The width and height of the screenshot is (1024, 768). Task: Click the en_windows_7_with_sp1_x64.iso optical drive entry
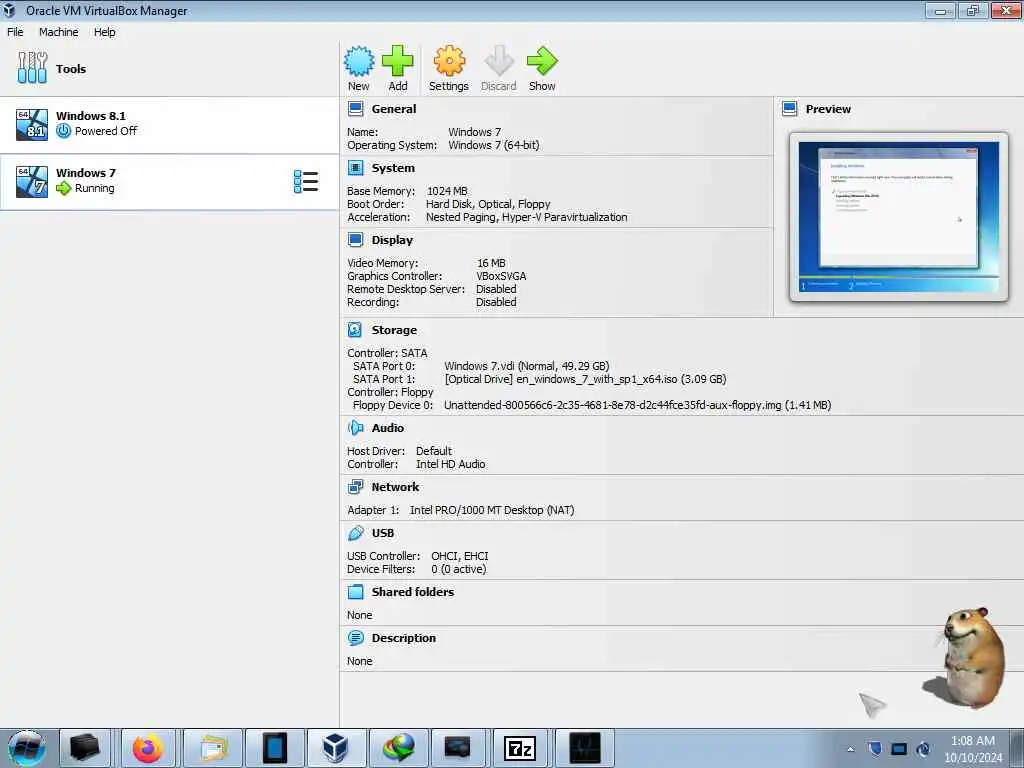pyautogui.click(x=585, y=379)
